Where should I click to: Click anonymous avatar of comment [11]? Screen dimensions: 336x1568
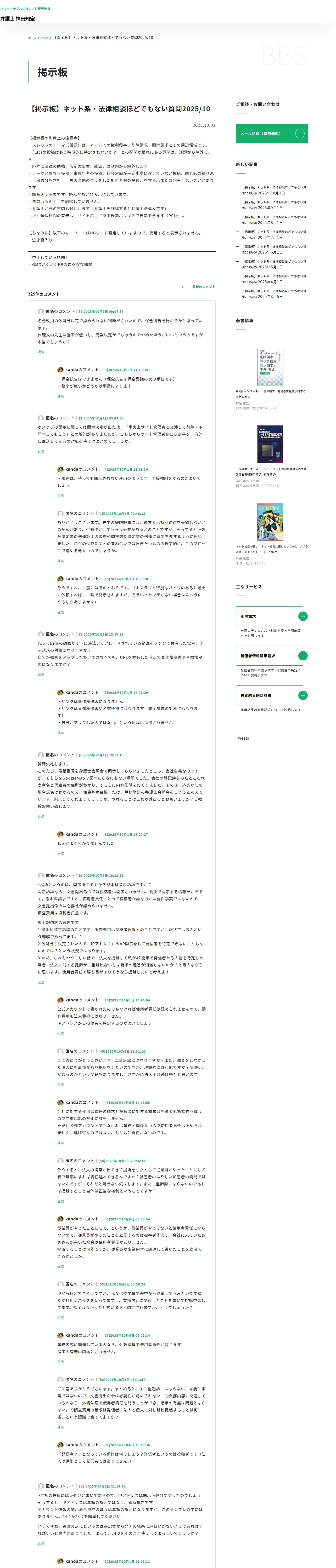point(41,1486)
